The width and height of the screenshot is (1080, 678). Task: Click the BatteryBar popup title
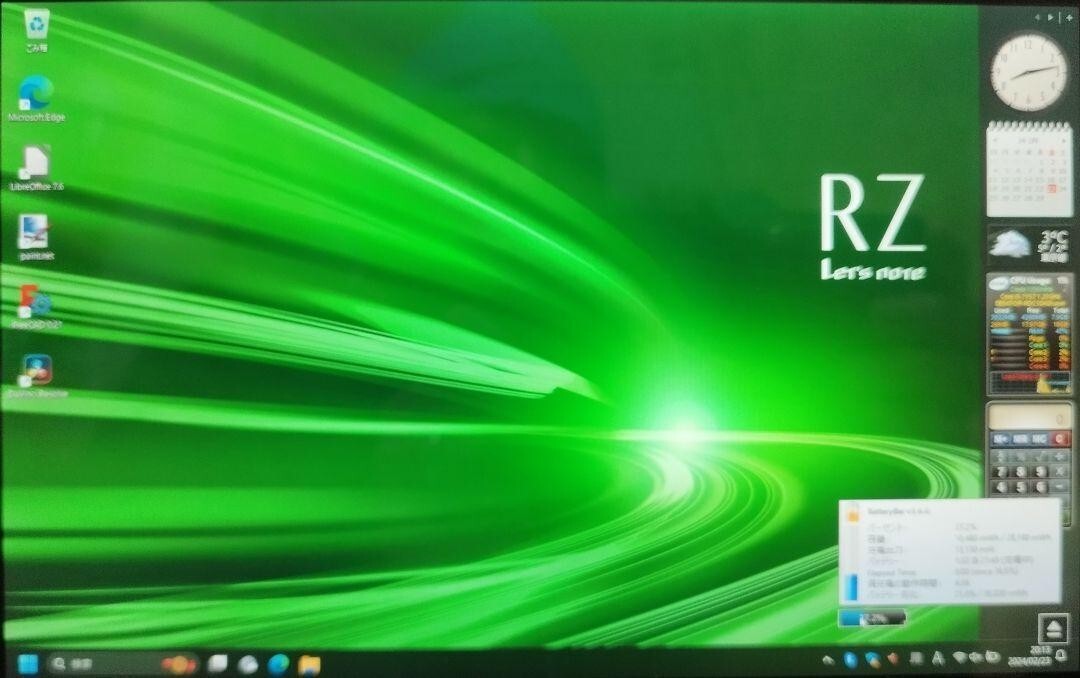tap(898, 512)
